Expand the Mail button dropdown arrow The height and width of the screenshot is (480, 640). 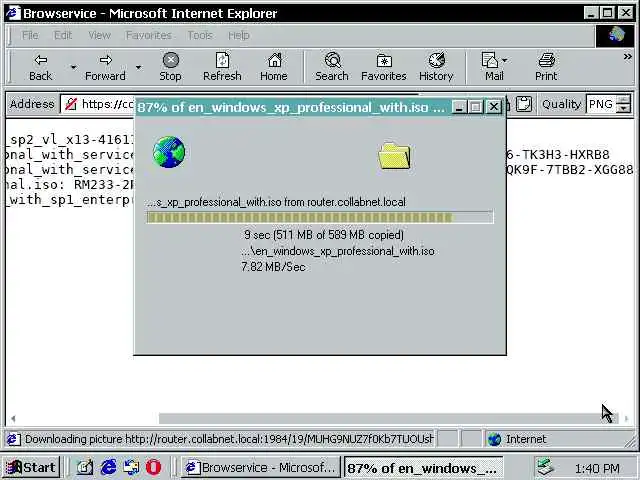click(505, 60)
